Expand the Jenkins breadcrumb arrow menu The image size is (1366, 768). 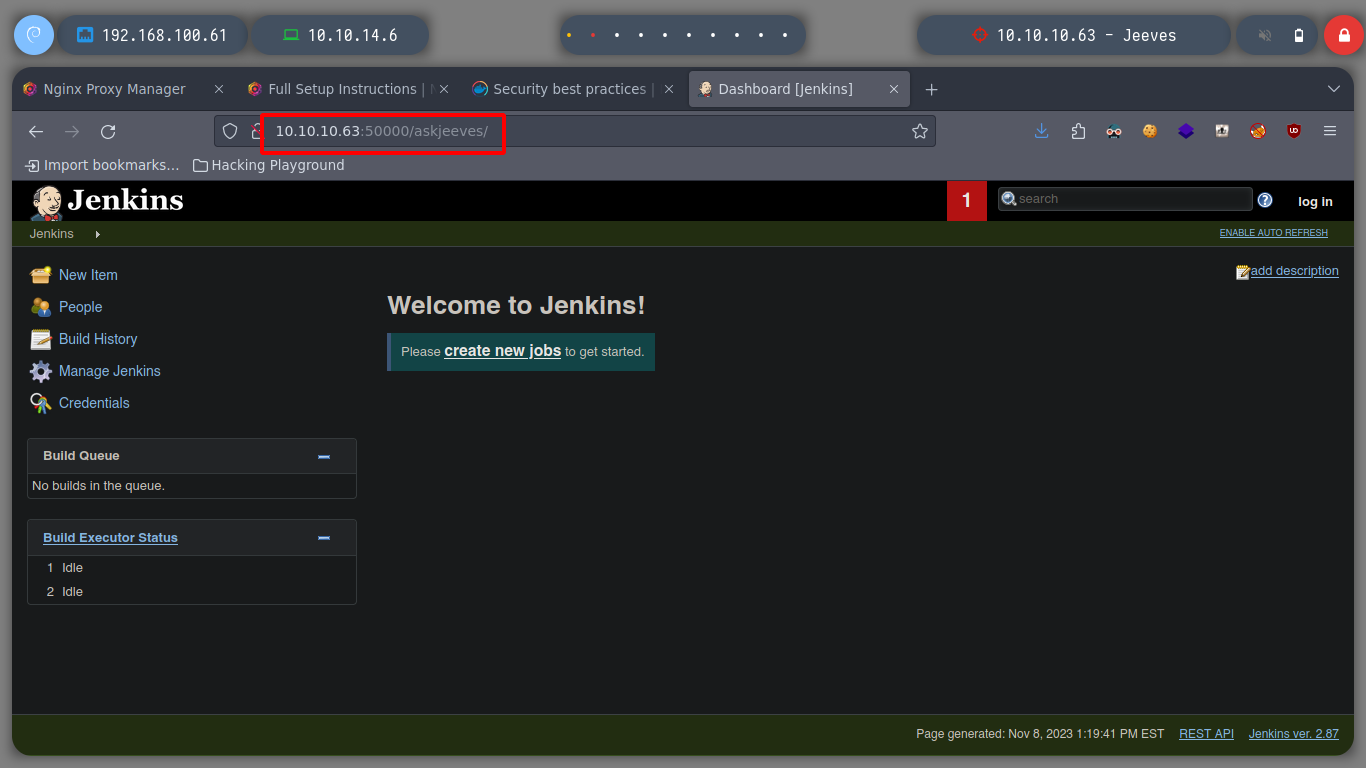tap(97, 234)
